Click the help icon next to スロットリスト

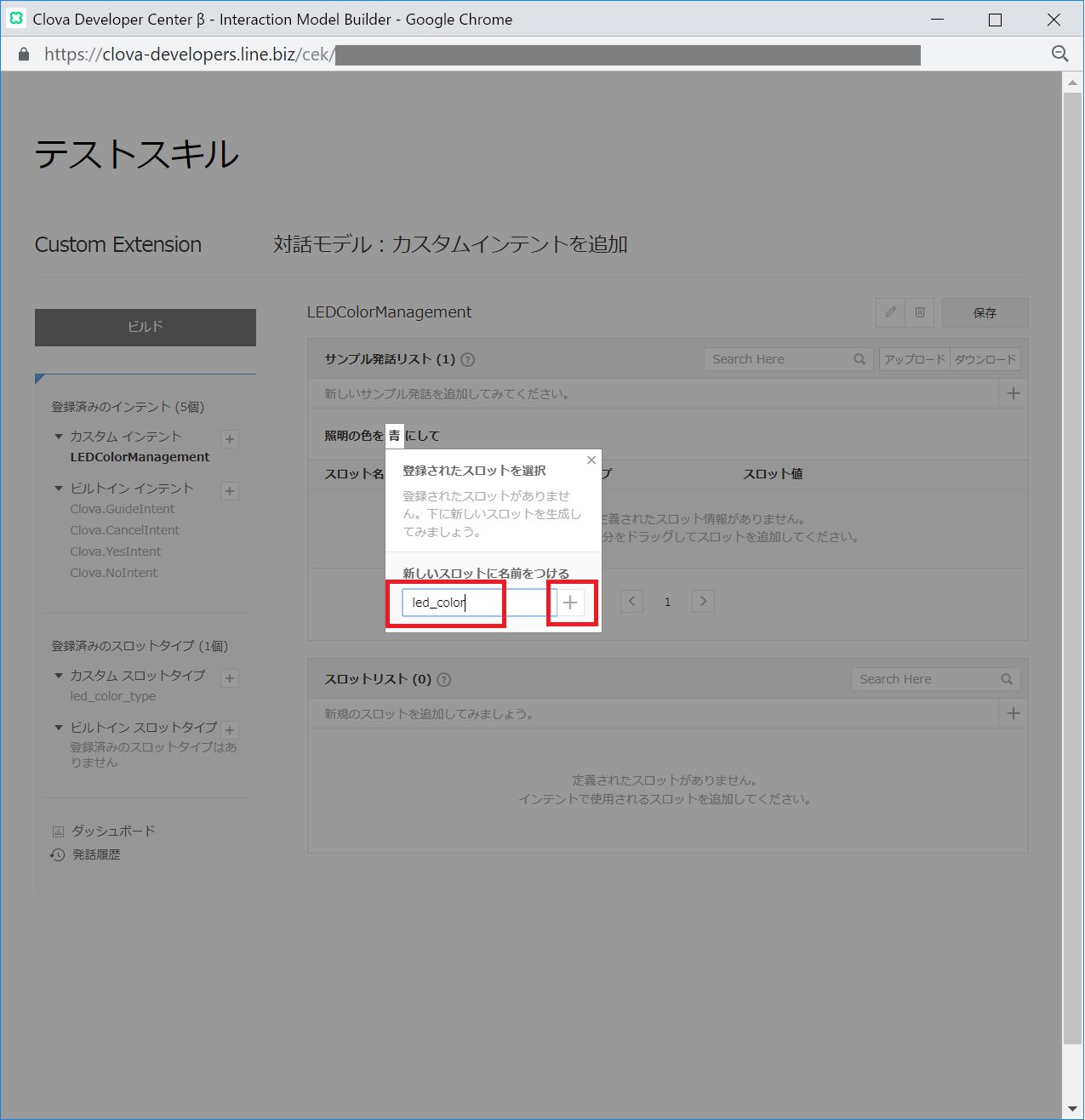tap(443, 680)
